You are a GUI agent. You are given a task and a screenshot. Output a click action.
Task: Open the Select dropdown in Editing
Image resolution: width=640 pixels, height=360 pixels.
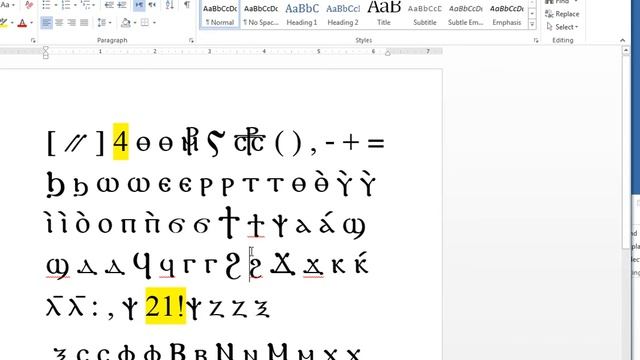562,27
